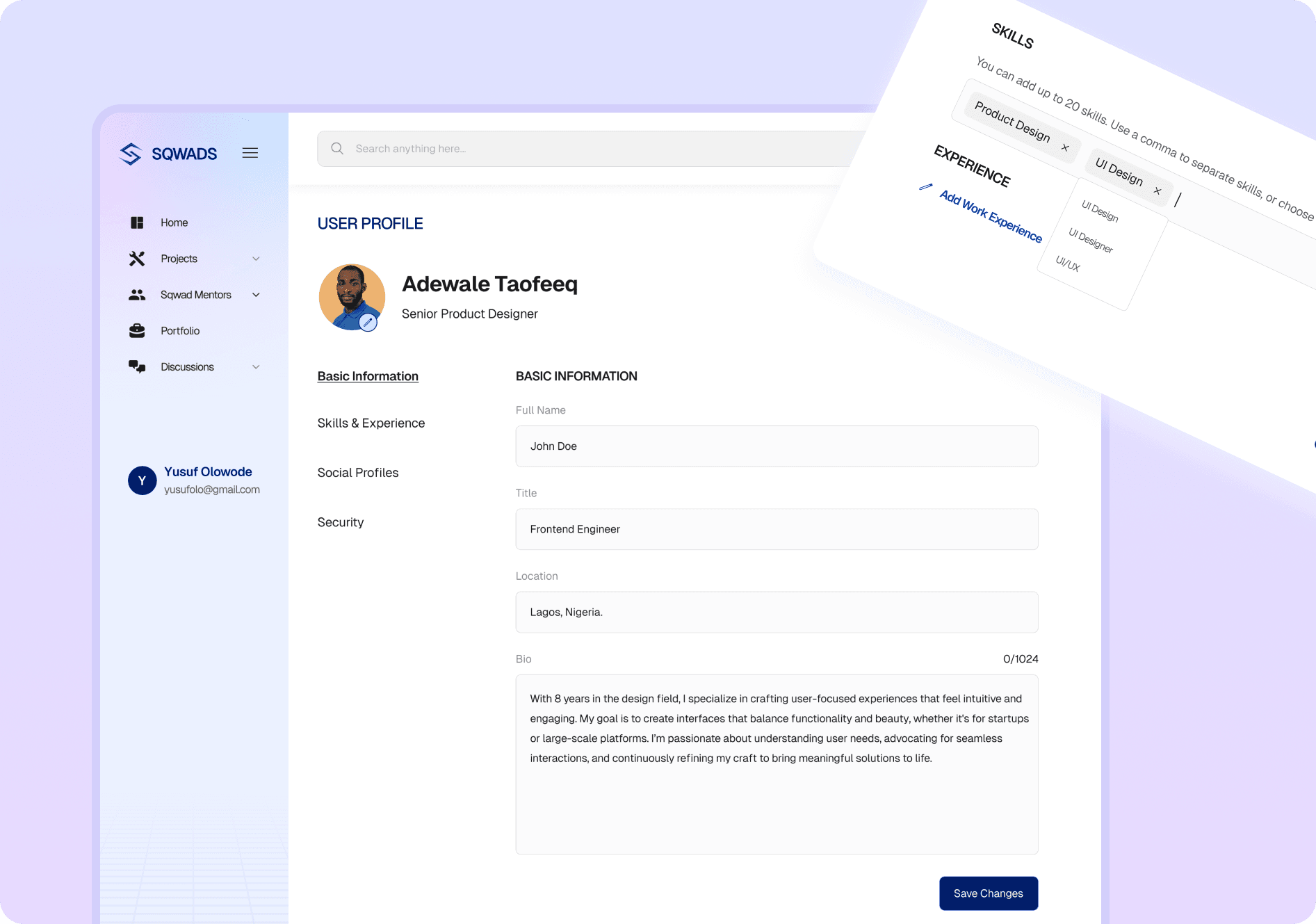Open the Security settings section
1316x924 pixels.
click(340, 521)
